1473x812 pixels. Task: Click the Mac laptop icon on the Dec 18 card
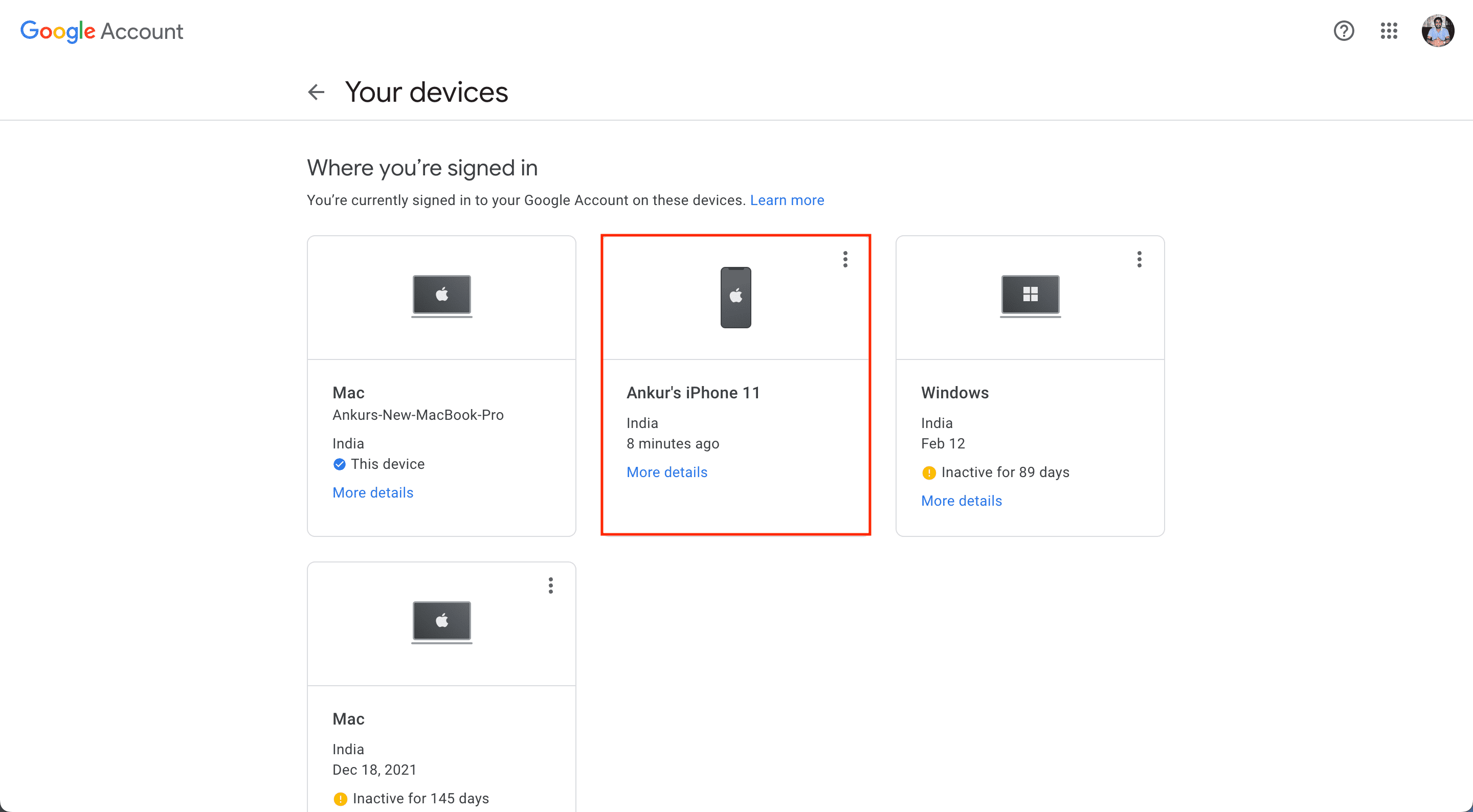[x=442, y=622]
